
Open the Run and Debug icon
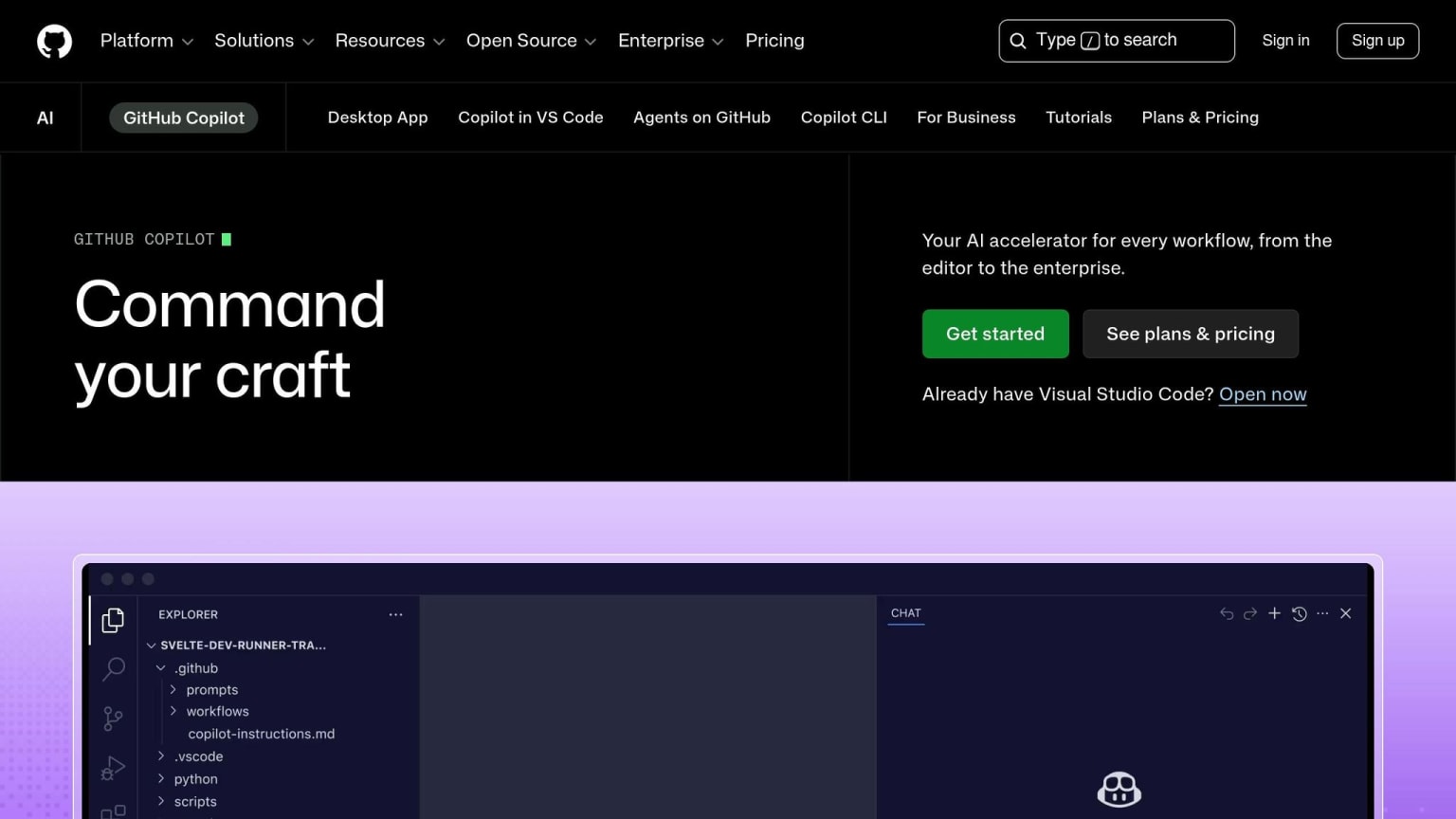tap(113, 768)
